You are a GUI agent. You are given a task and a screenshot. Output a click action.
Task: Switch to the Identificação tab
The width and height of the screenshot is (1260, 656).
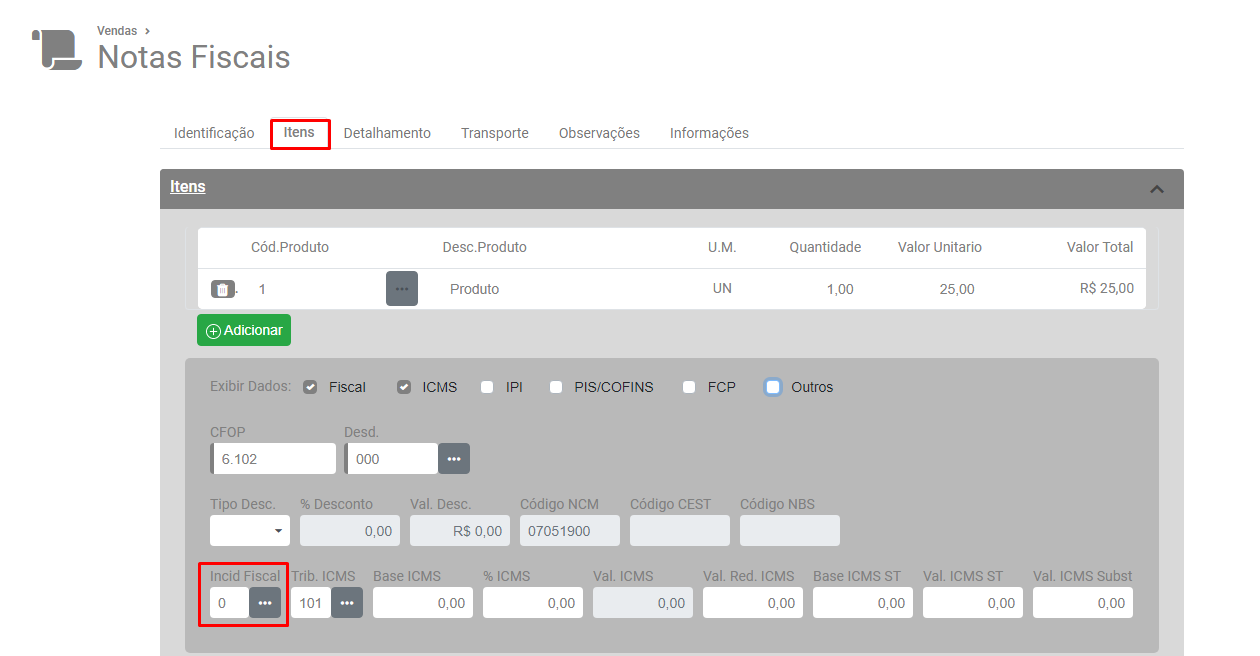click(214, 133)
